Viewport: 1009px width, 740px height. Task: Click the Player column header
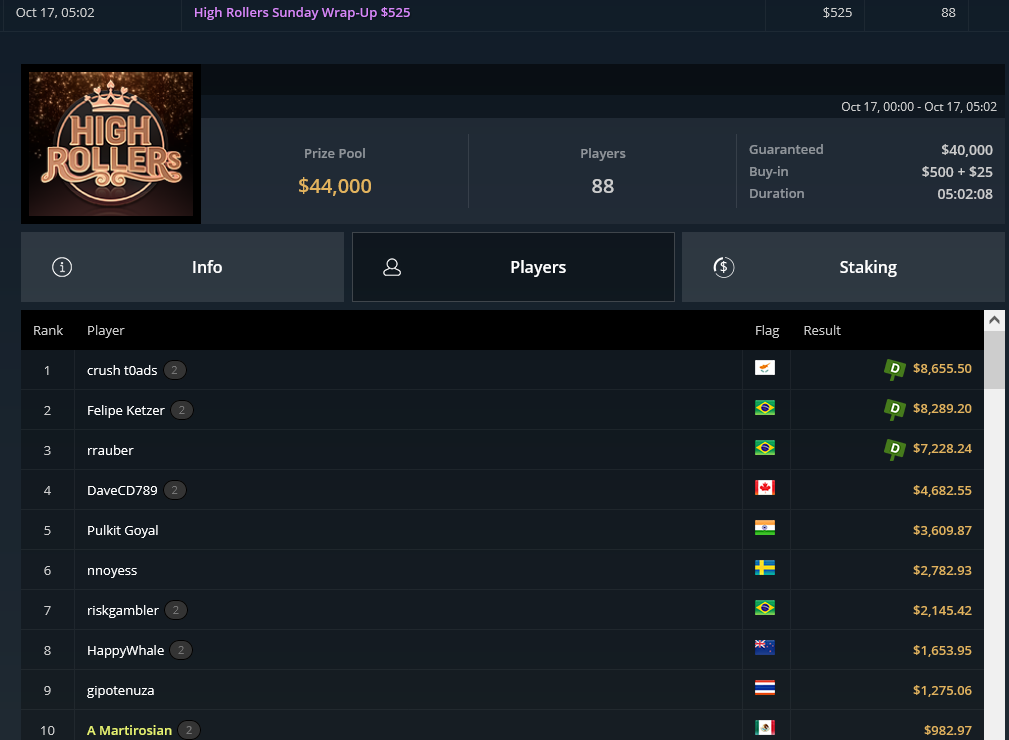[106, 330]
